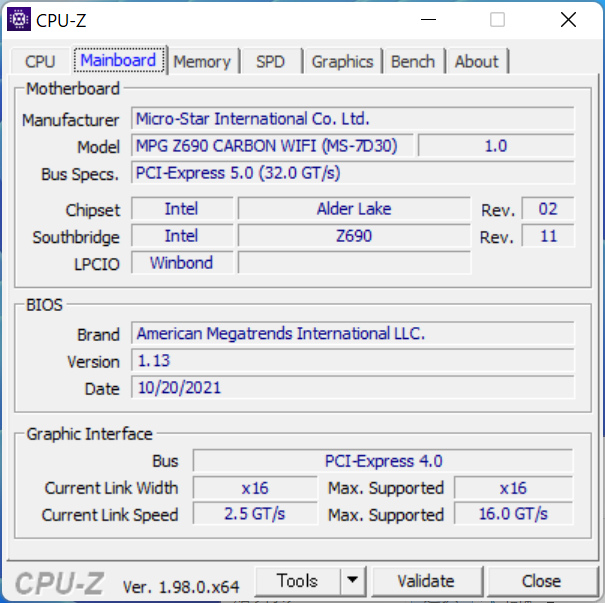605x603 pixels.
Task: Click the disabled maximize button
Action: [x=497, y=20]
